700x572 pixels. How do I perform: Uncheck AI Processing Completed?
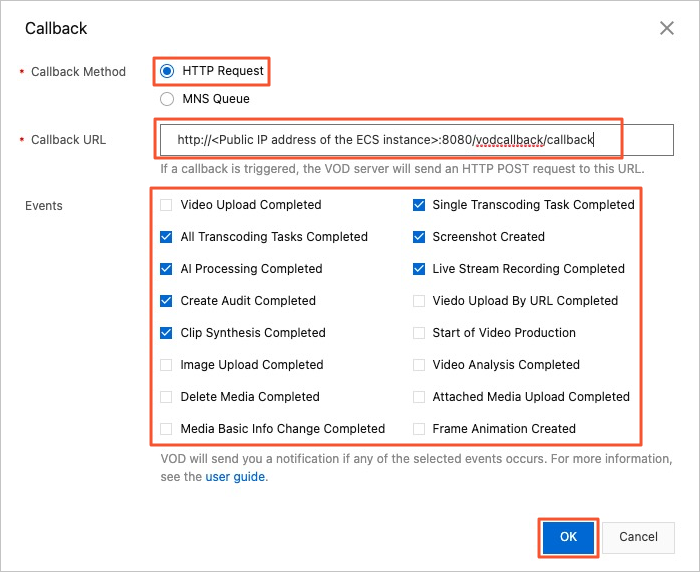pos(166,269)
